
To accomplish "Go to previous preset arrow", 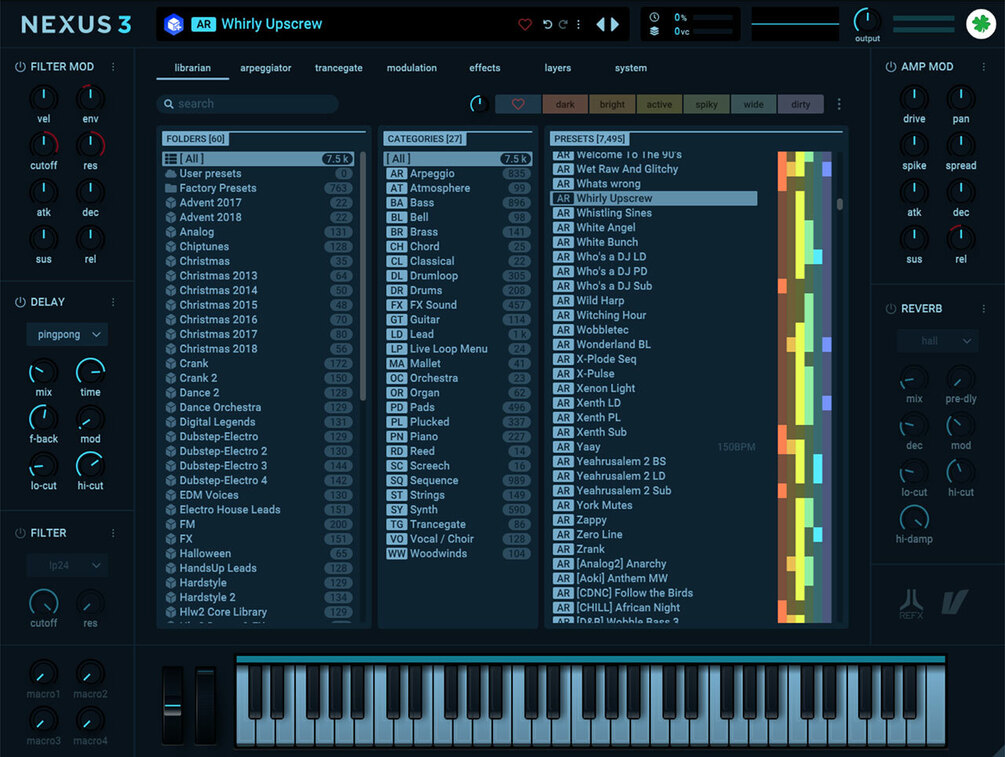I will tap(601, 24).
